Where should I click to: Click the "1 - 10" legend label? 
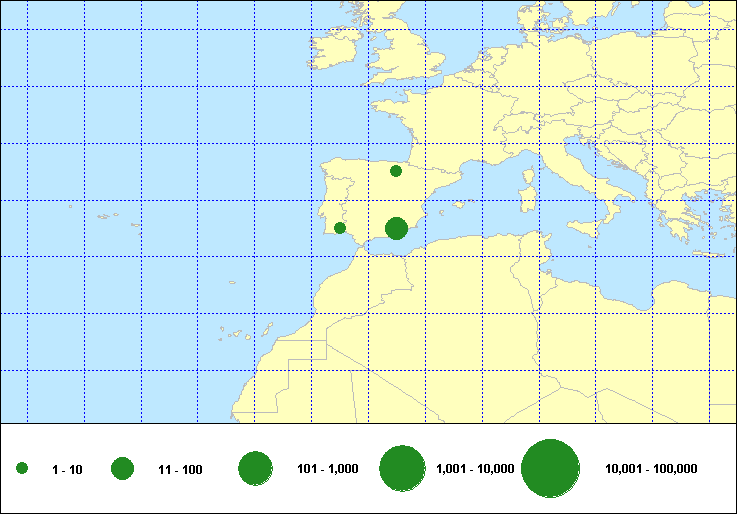pos(67,470)
